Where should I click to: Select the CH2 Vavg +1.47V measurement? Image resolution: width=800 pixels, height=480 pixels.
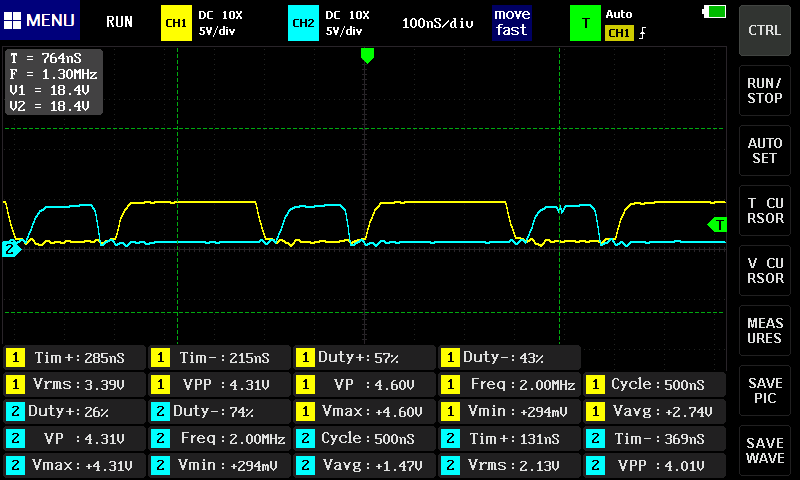(x=364, y=465)
